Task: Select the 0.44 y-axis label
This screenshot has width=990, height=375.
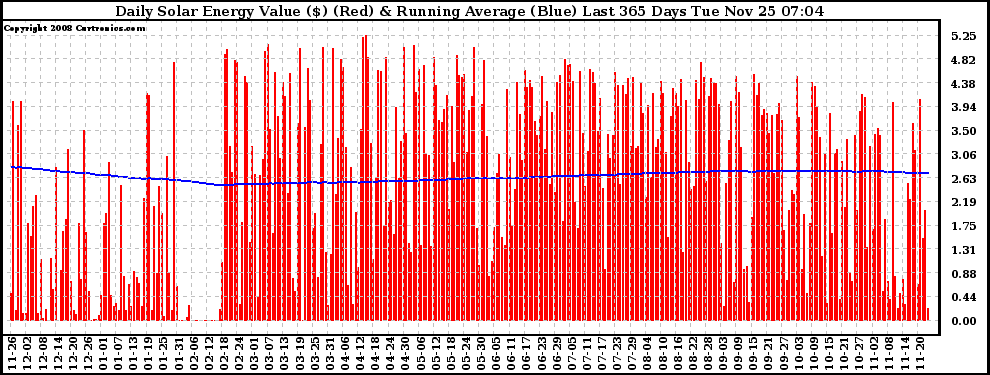Action: [x=963, y=297]
